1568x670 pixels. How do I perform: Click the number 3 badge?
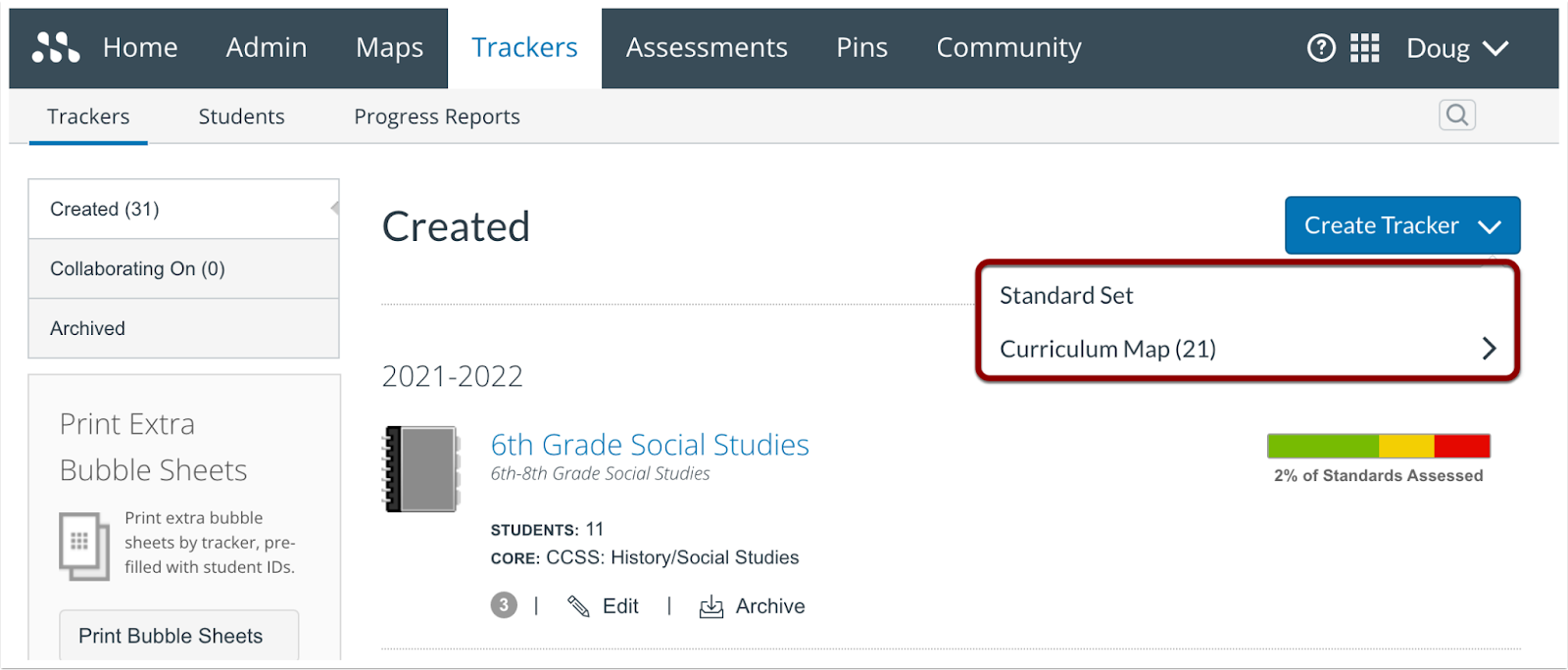point(504,605)
